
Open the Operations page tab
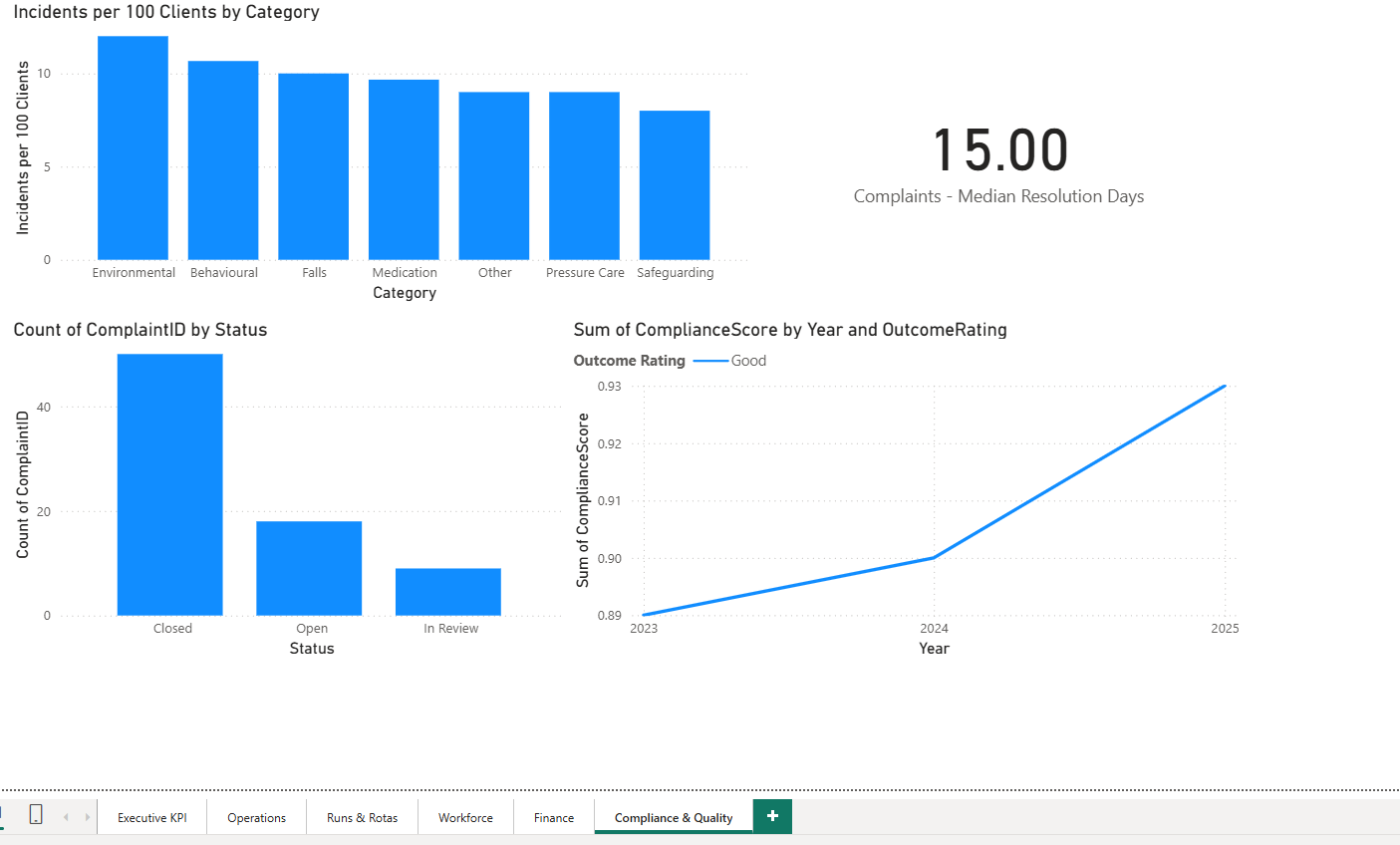(256, 816)
